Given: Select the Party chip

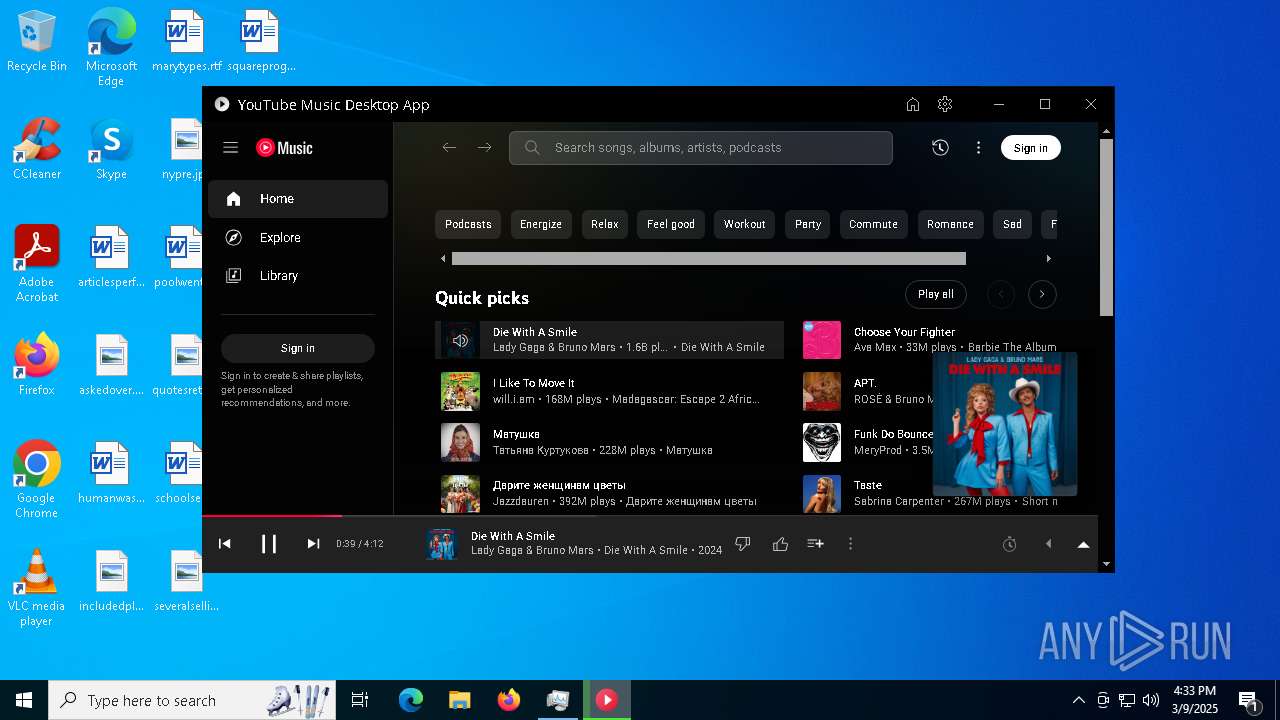Looking at the screenshot, I should pos(808,225).
